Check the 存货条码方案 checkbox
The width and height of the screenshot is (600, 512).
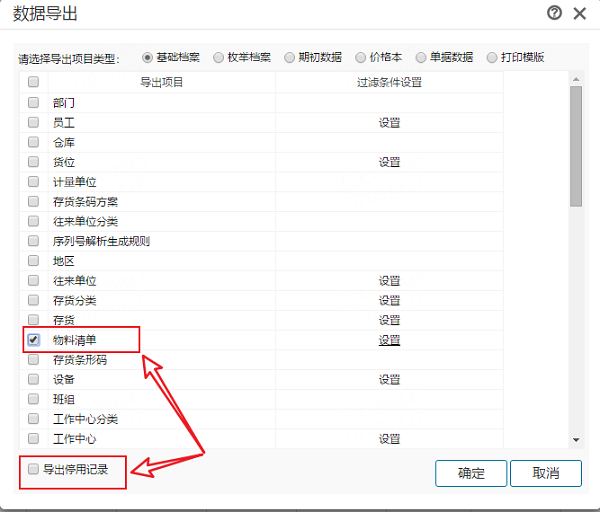pyautogui.click(x=33, y=201)
